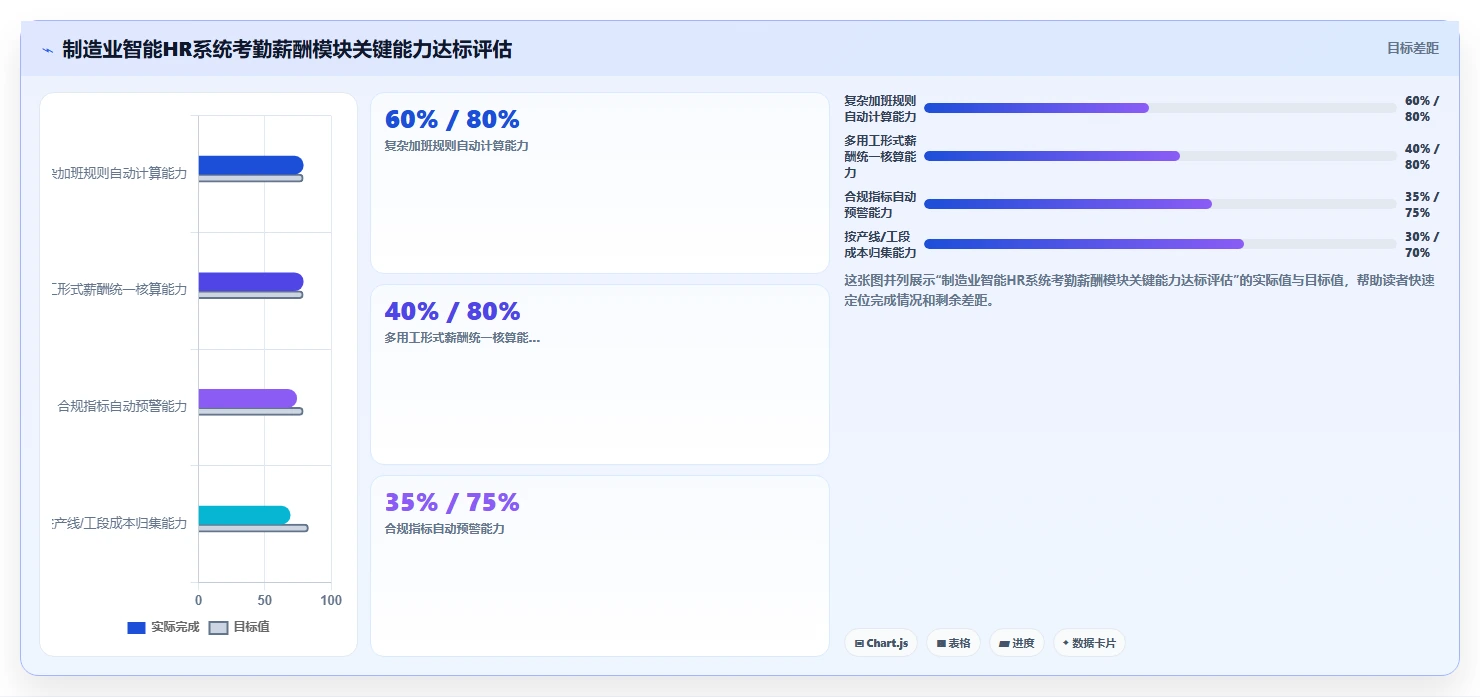This screenshot has height=697, width=1480.
Task: Click the progress list value 30% / 70%
Action: (1422, 245)
